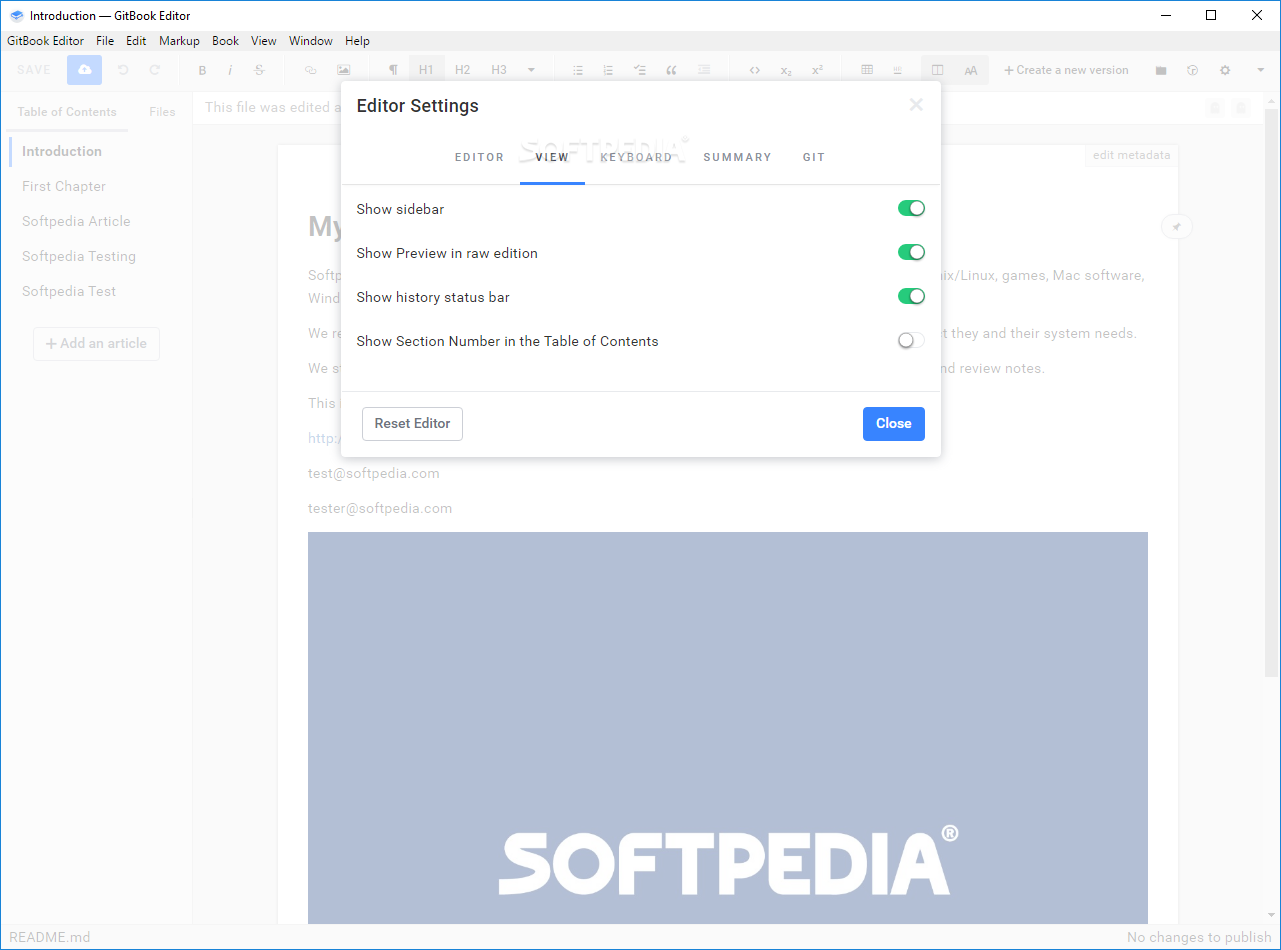Image resolution: width=1281 pixels, height=950 pixels.
Task: Open Softpedia Testing in sidebar
Action: click(x=79, y=256)
